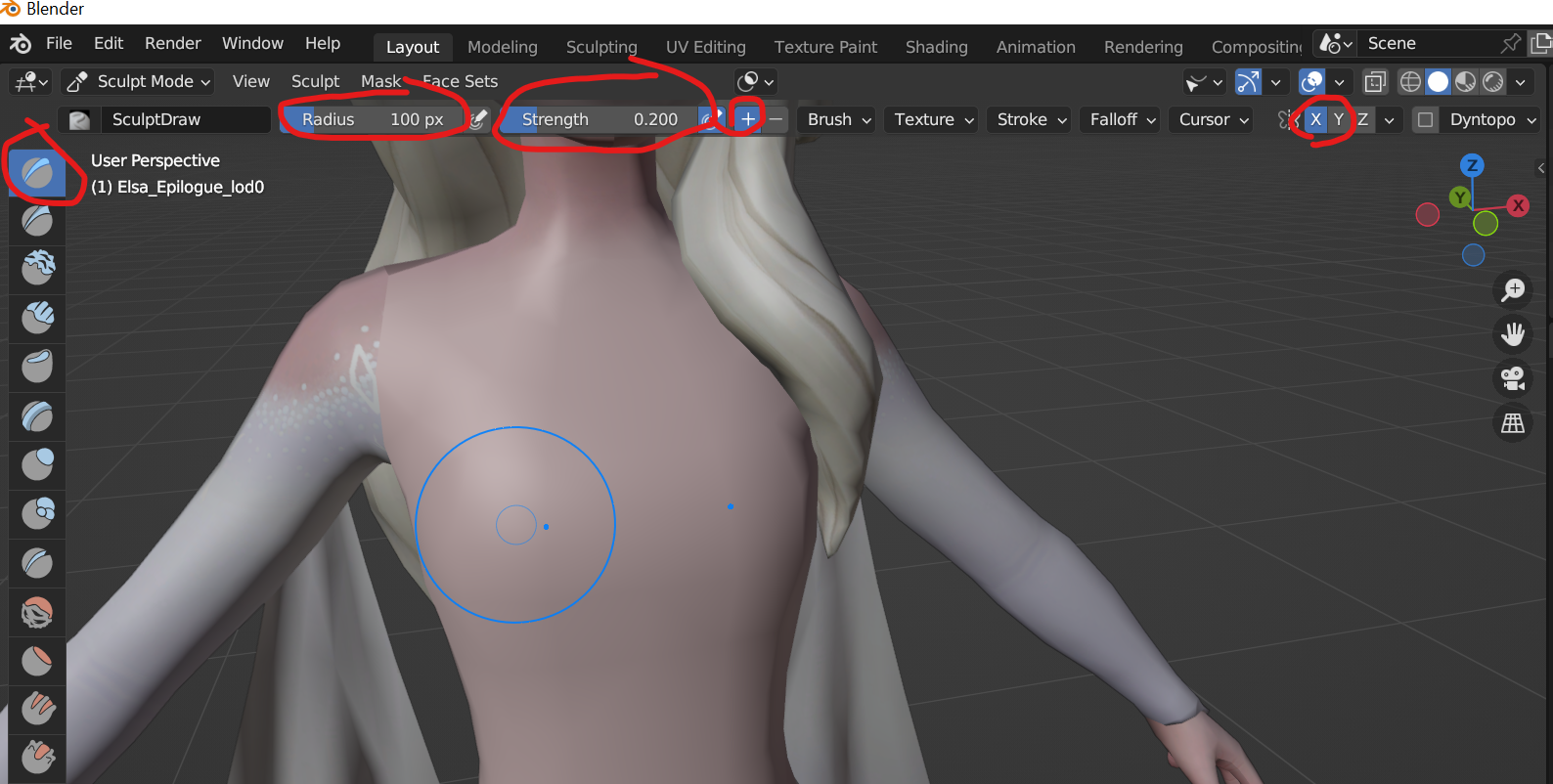The width and height of the screenshot is (1553, 784).
Task: Open object types visibility dropdown
Action: tap(1204, 82)
